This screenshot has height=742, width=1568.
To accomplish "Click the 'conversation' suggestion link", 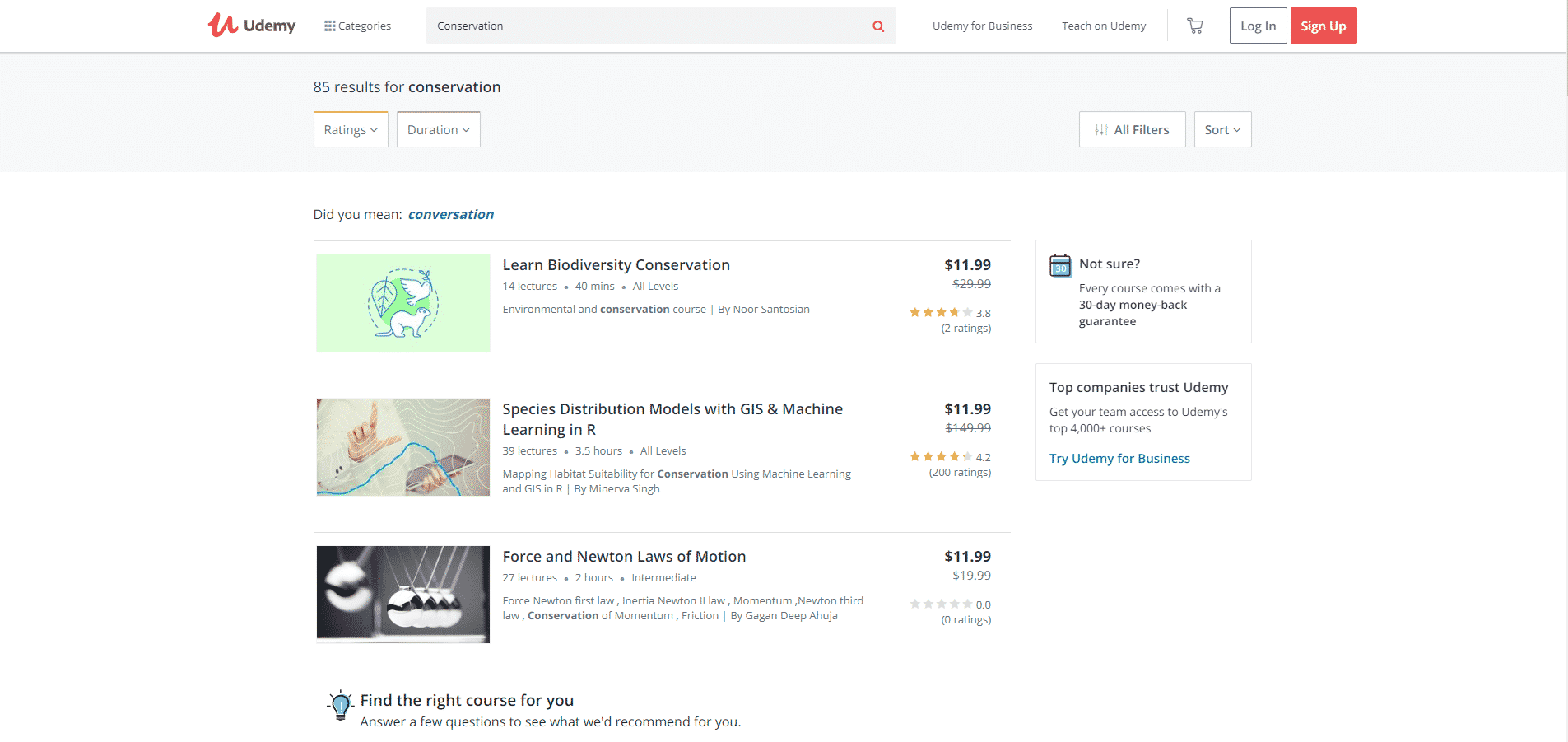I will click(451, 214).
